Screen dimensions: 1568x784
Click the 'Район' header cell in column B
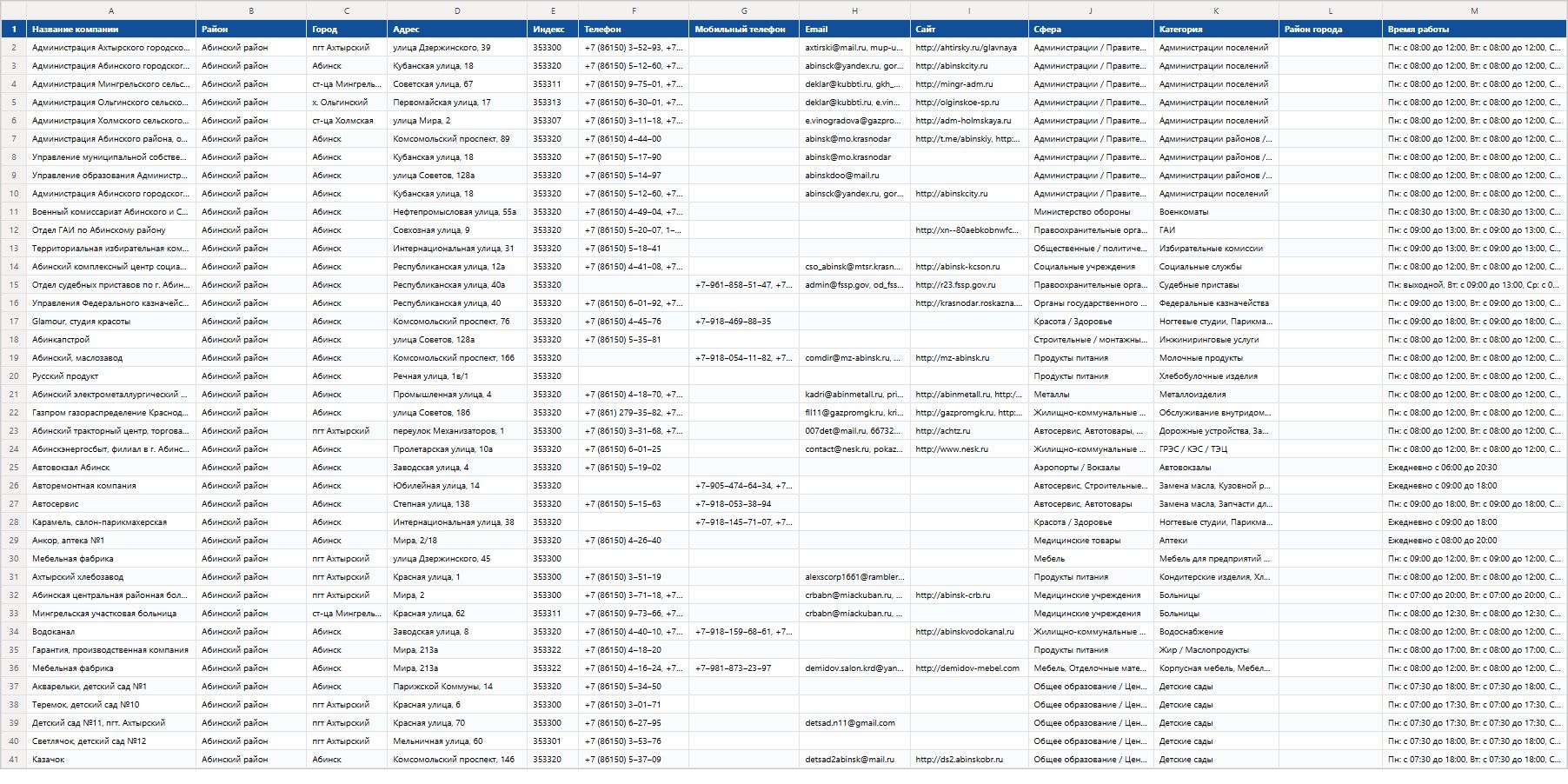251,30
